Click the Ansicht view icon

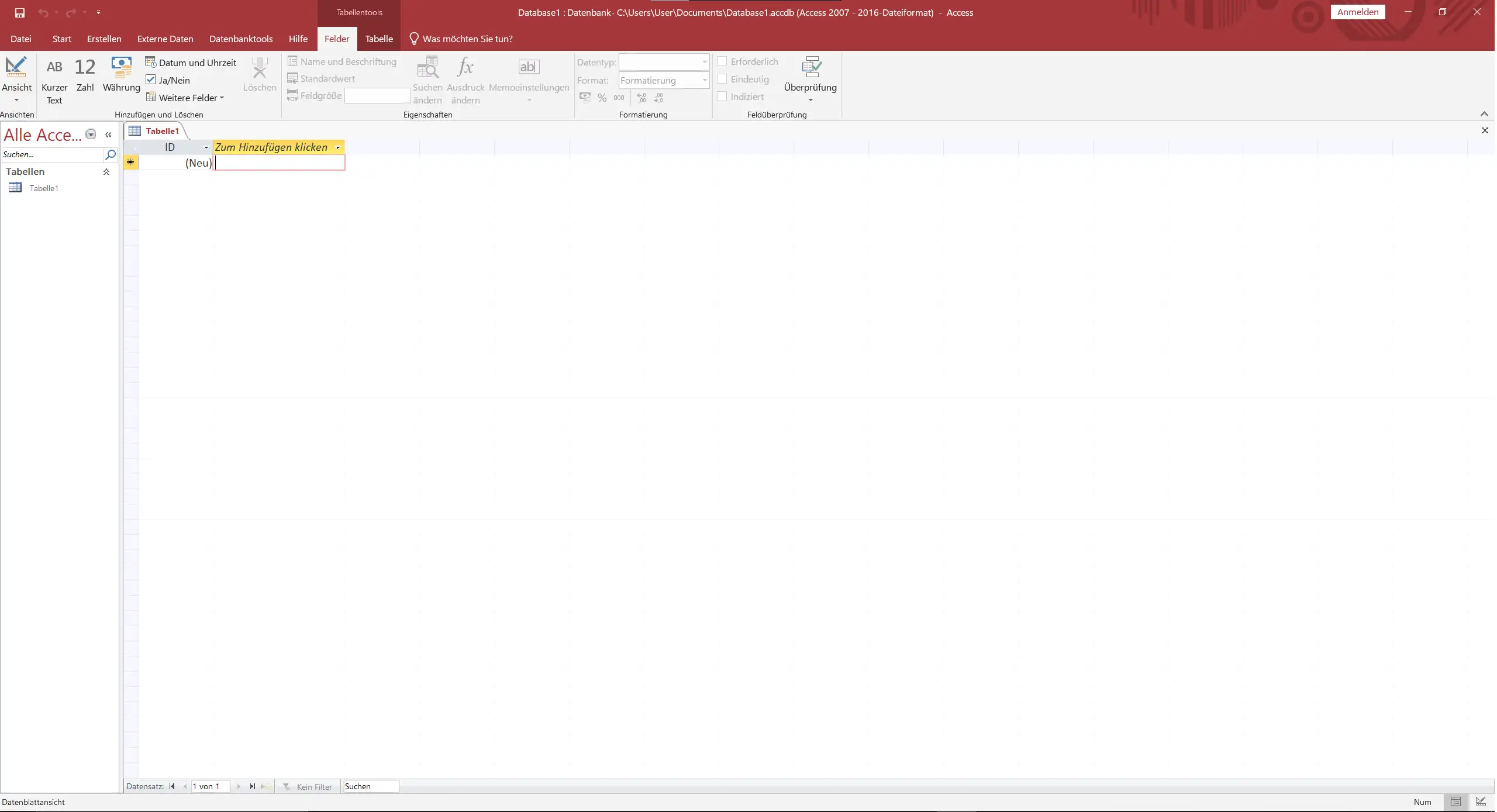[16, 68]
